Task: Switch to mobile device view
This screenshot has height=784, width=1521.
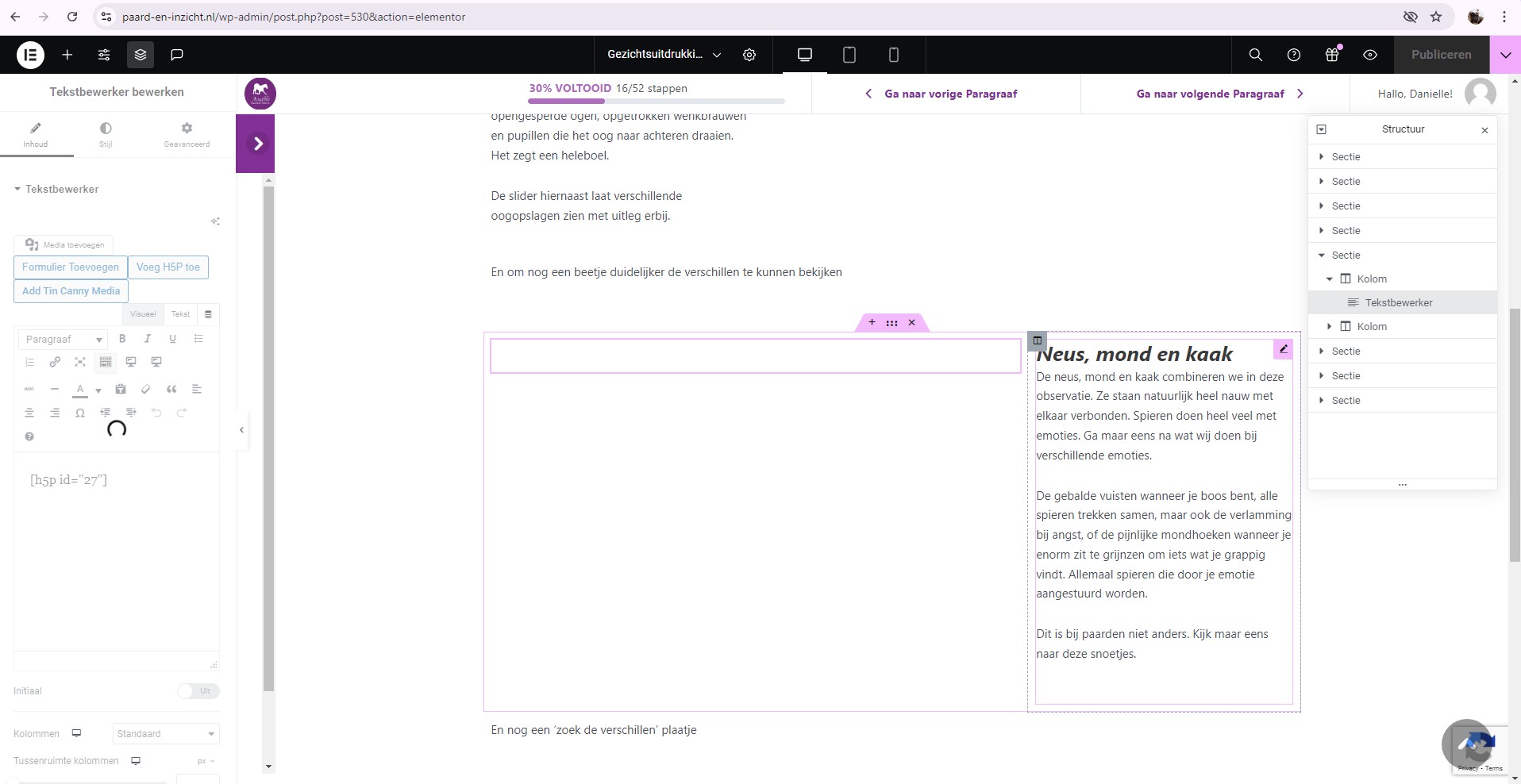Action: 894,55
